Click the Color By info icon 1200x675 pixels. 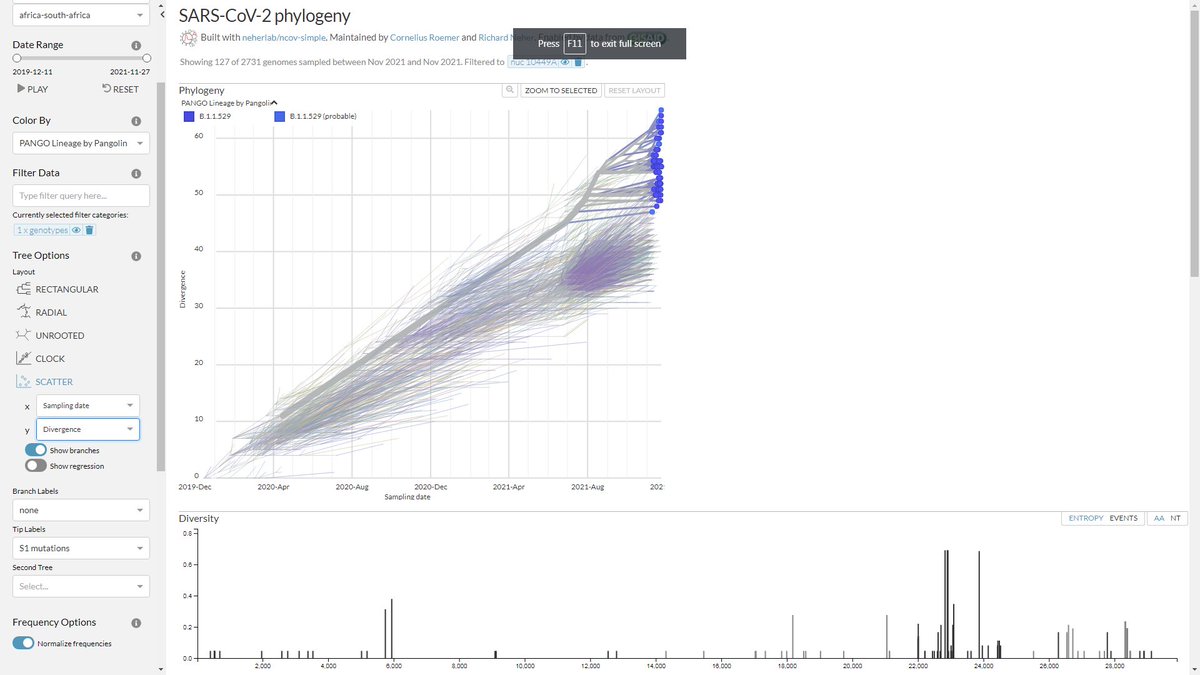click(136, 120)
